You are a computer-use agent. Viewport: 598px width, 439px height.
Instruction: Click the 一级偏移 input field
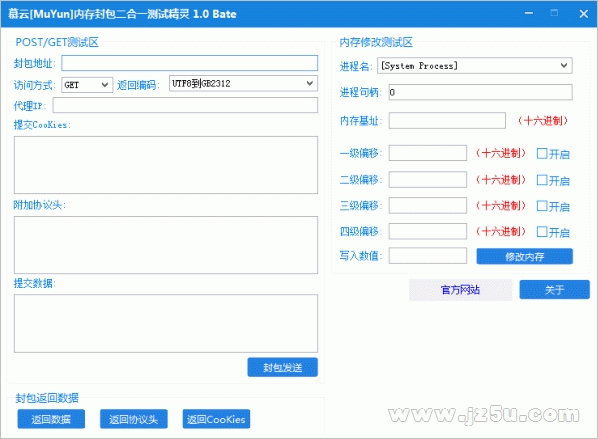pyautogui.click(x=428, y=153)
